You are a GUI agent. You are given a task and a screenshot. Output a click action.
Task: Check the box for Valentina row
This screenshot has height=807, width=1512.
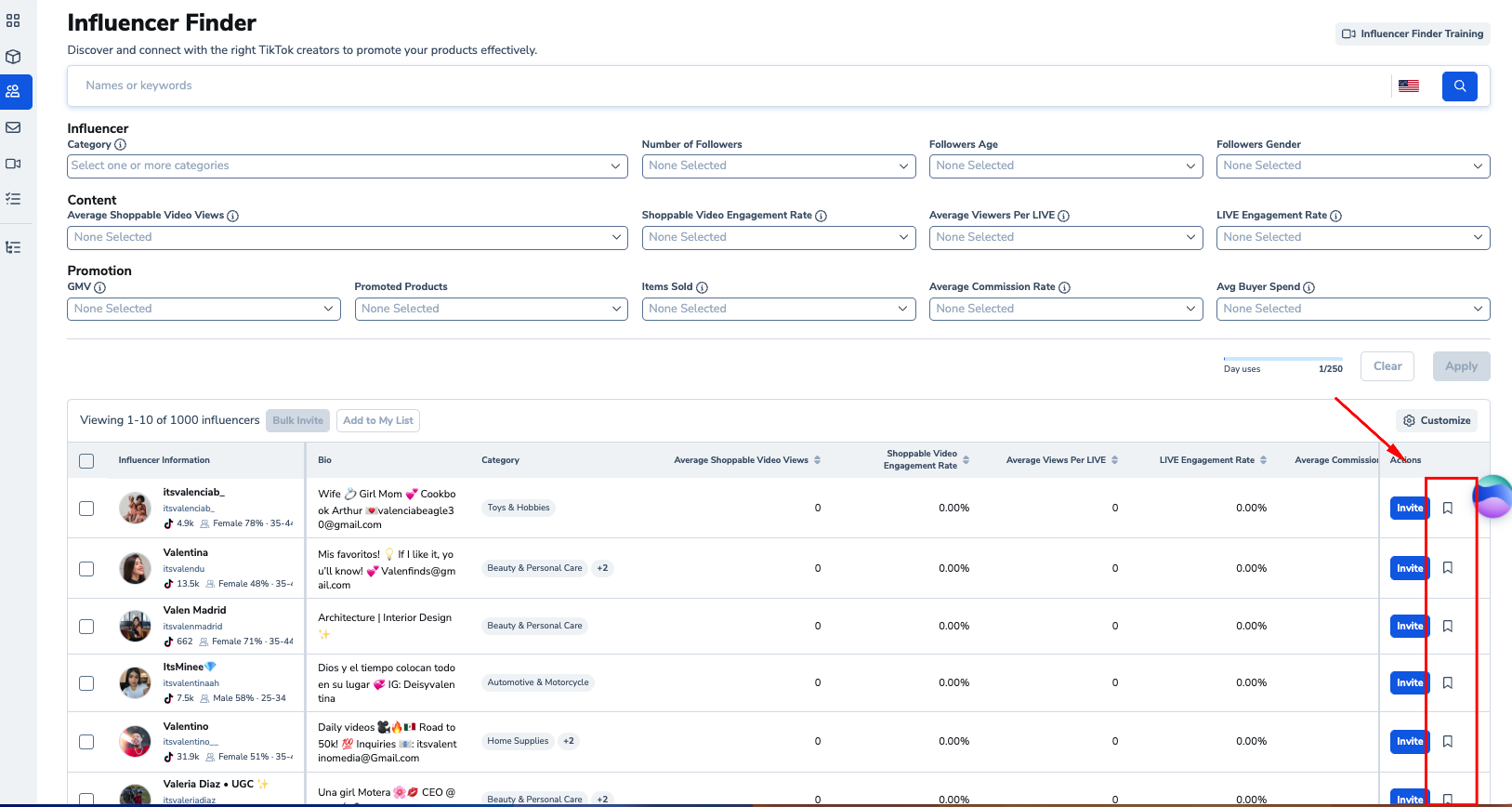[86, 569]
